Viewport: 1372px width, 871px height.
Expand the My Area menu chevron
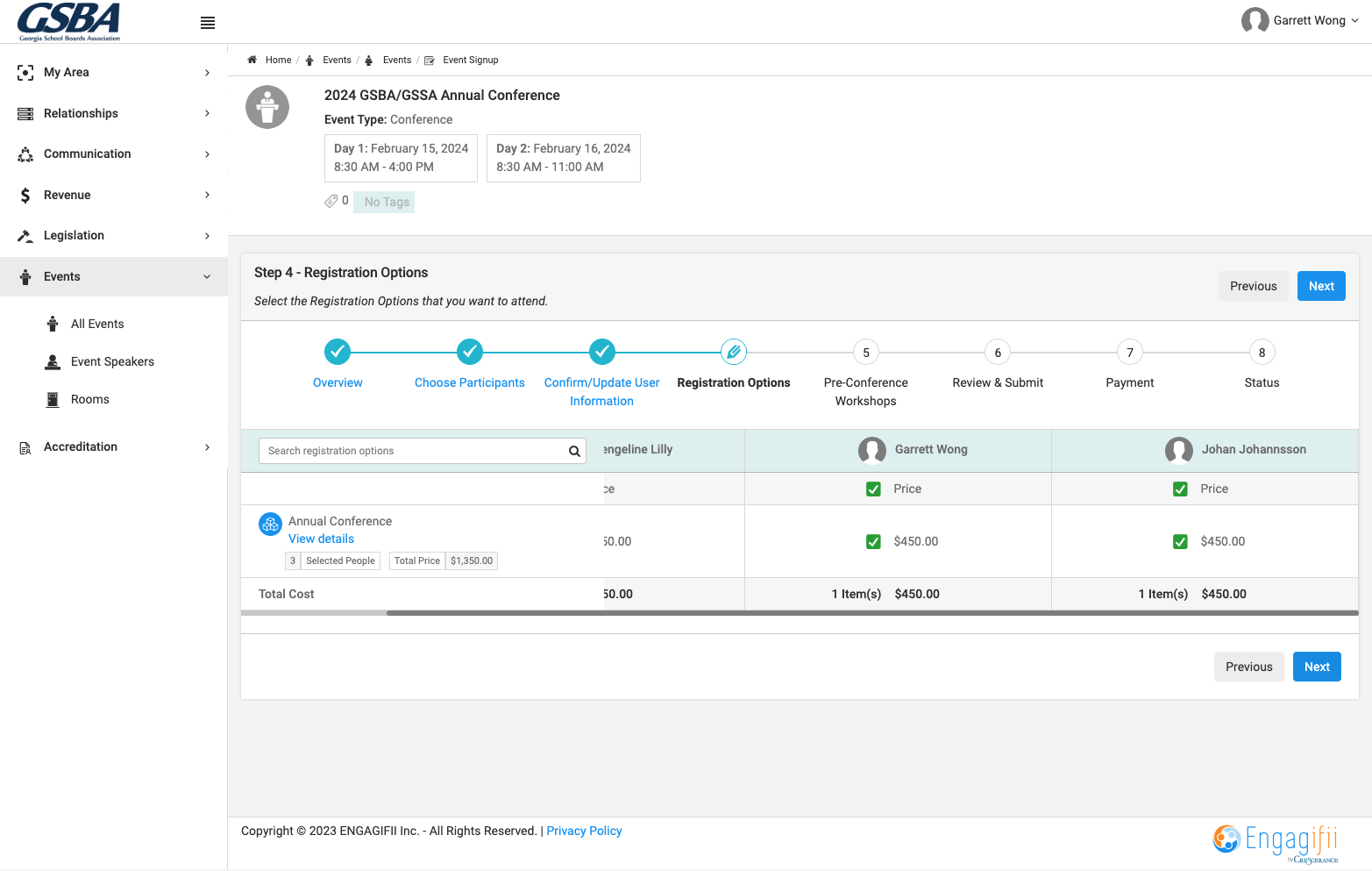[x=207, y=73]
